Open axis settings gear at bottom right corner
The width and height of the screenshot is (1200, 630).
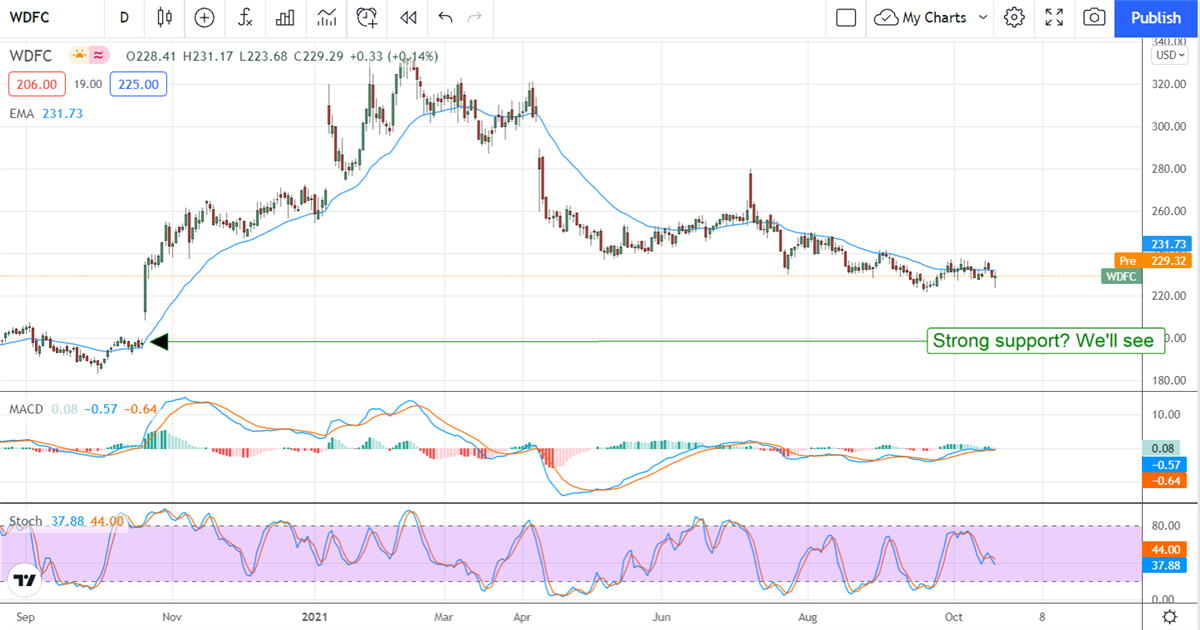[x=1169, y=617]
